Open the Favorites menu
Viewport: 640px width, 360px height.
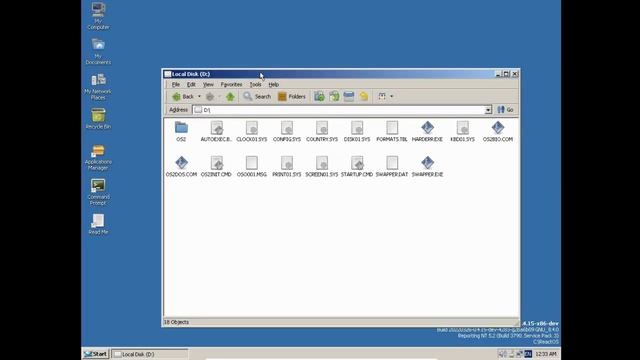click(x=231, y=84)
